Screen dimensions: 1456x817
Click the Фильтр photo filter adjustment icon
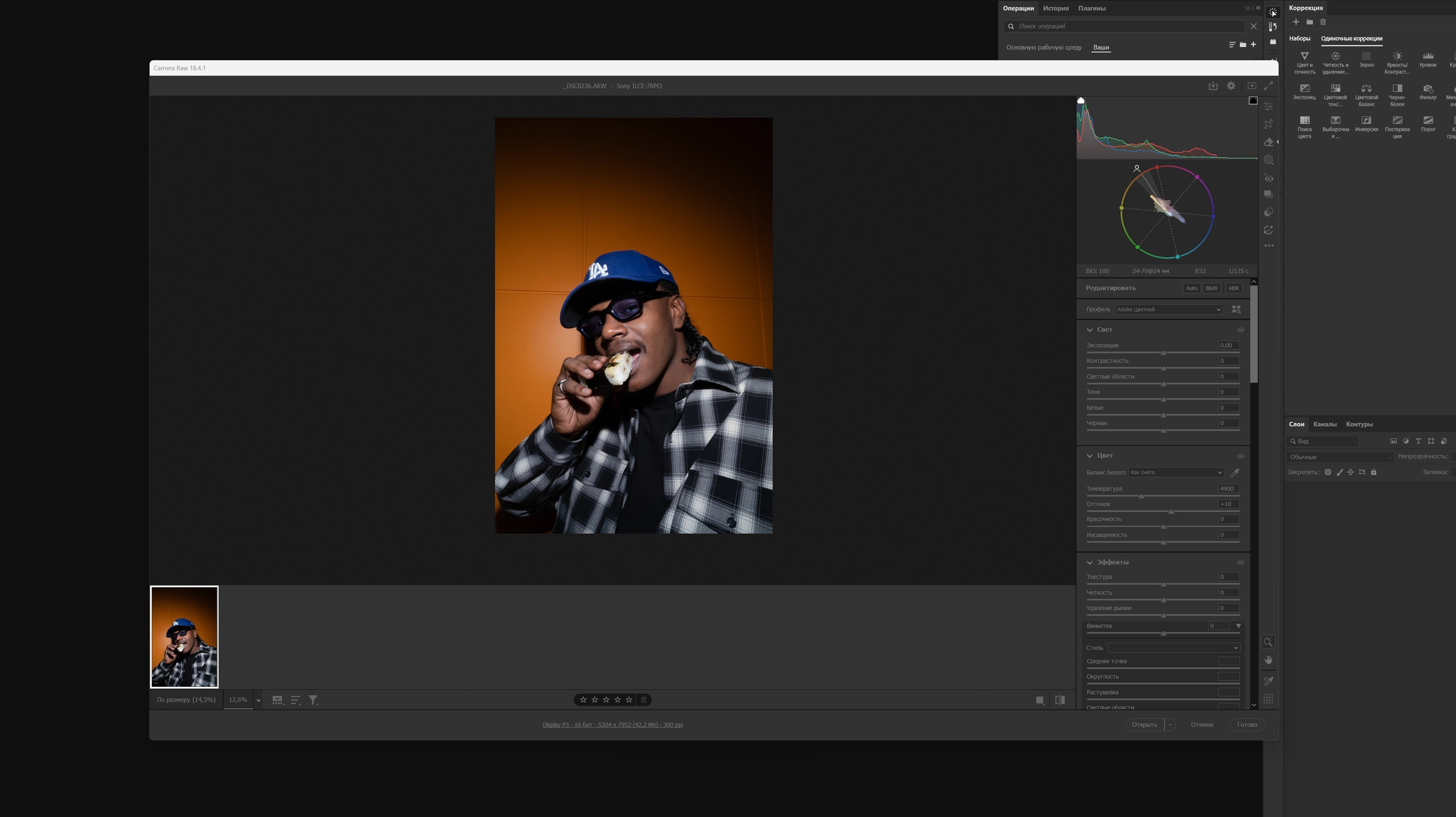(1428, 92)
